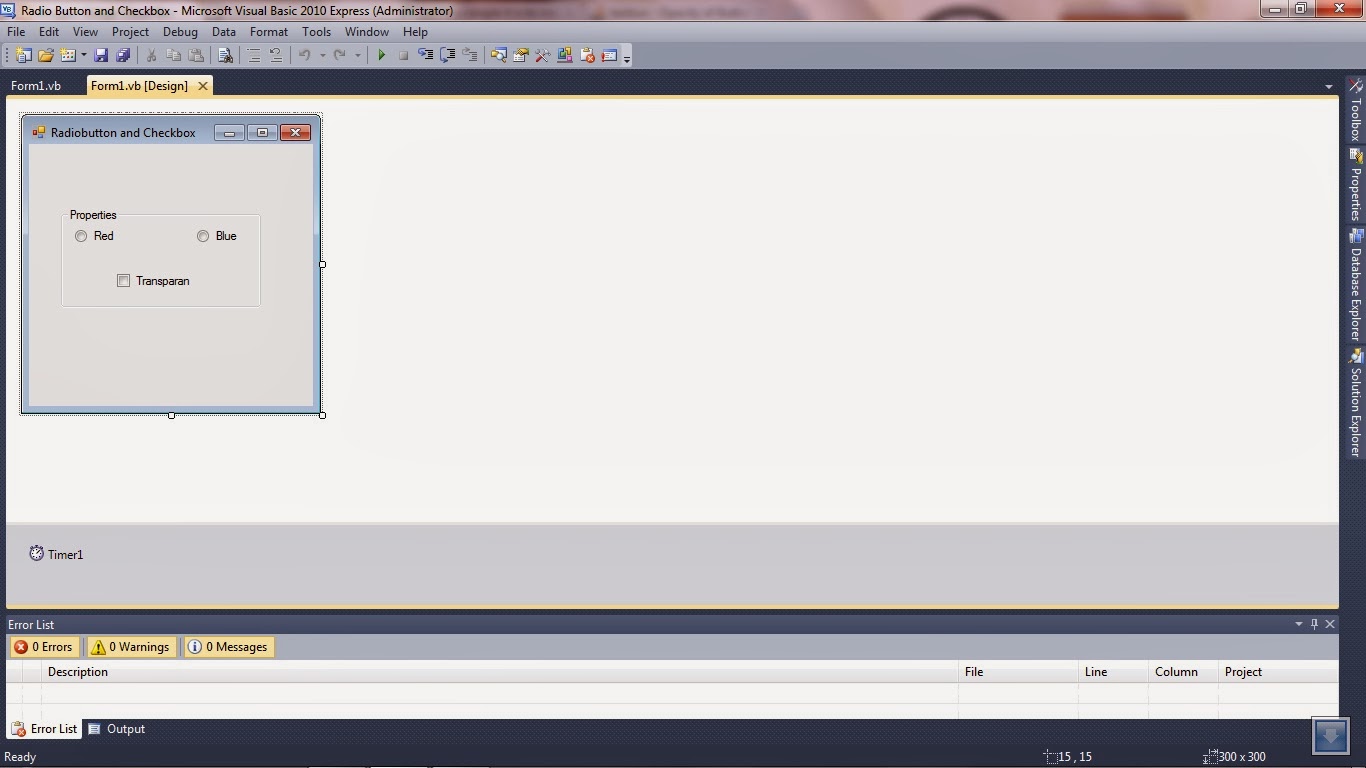The height and width of the screenshot is (768, 1366).
Task: Click the Comment out selected lines icon
Action: (x=254, y=56)
